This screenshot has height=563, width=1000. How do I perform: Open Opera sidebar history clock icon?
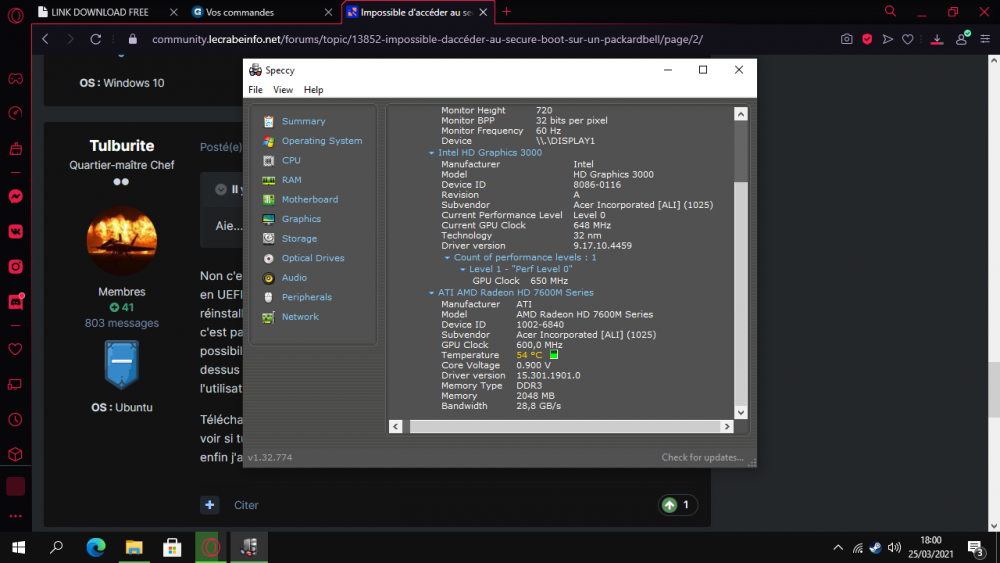click(x=15, y=420)
